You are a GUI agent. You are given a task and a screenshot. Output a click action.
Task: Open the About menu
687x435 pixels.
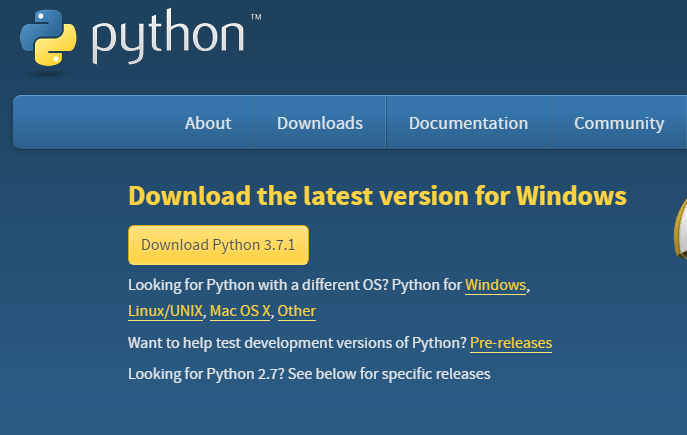point(208,123)
